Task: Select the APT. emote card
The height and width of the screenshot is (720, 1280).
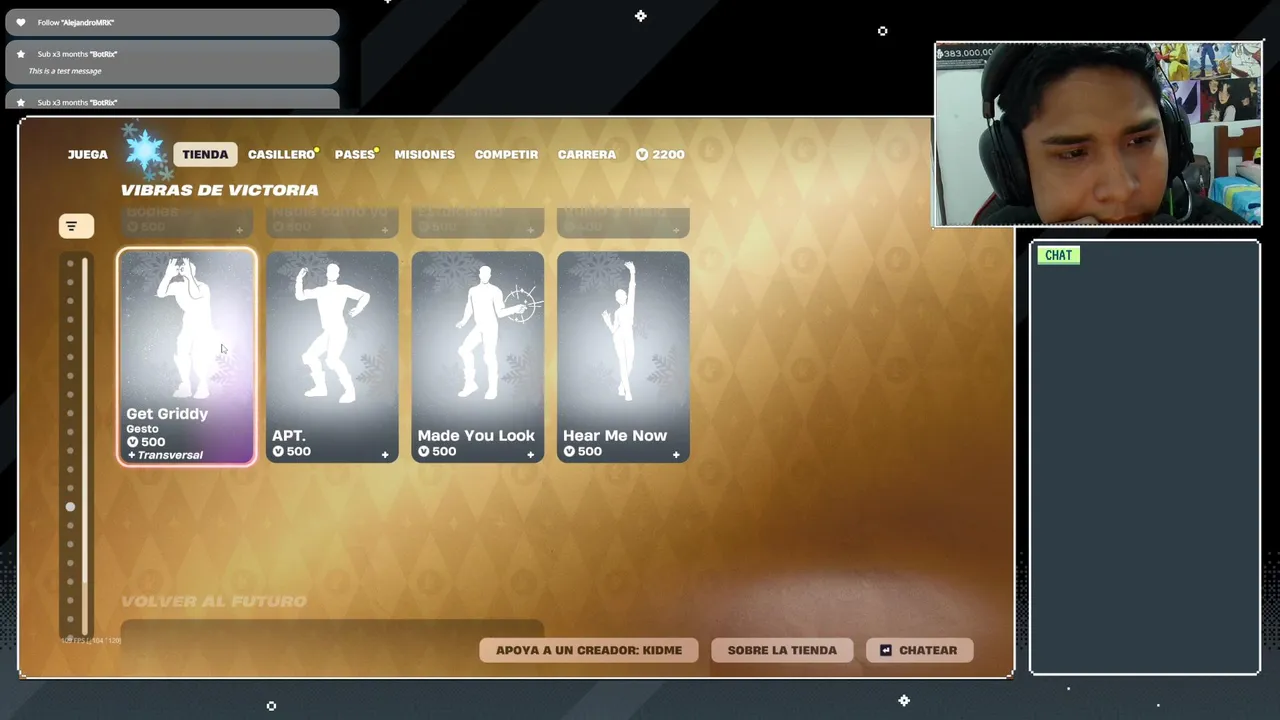Action: coord(332,357)
